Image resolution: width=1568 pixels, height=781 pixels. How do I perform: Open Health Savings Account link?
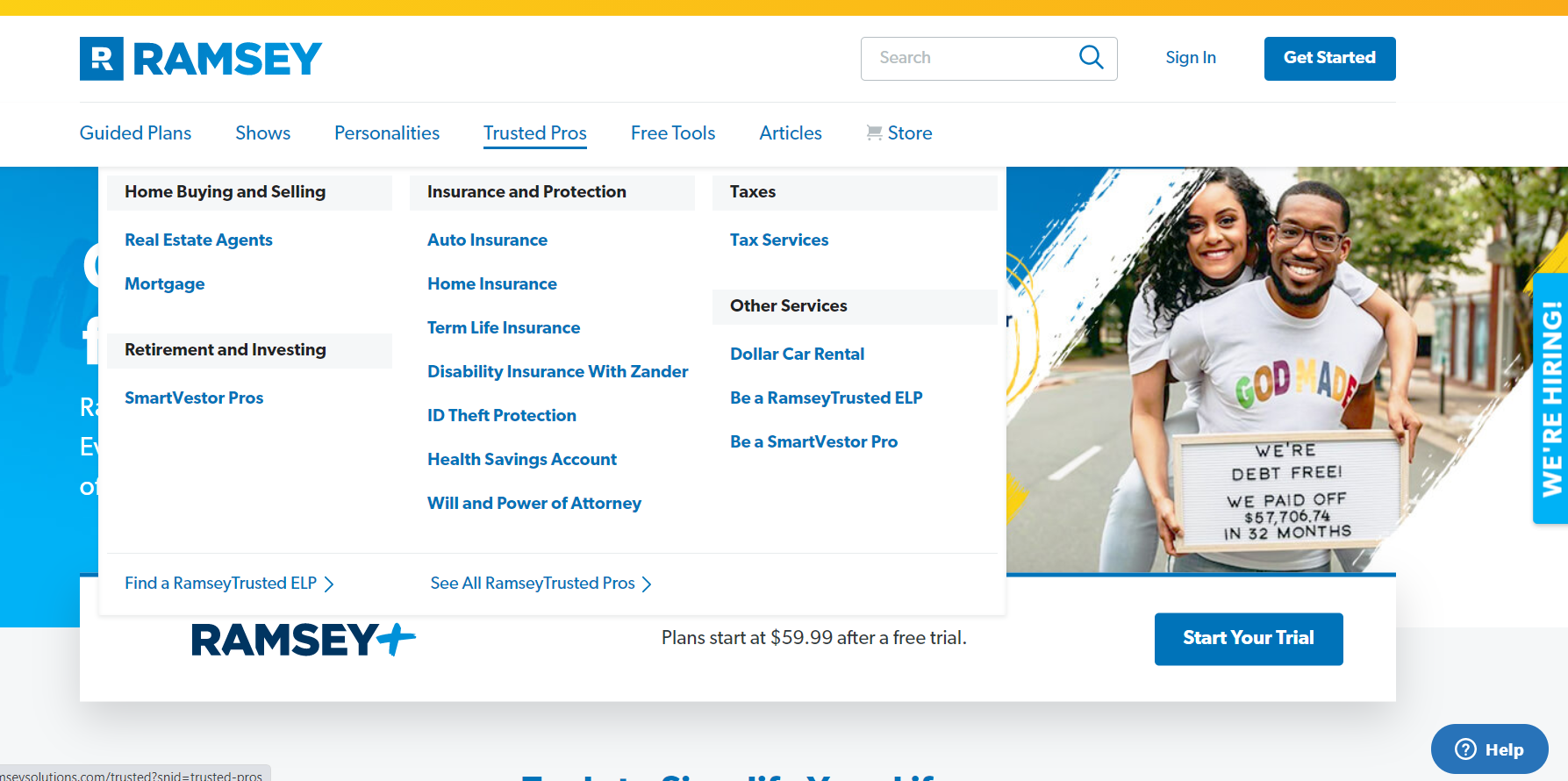click(522, 459)
